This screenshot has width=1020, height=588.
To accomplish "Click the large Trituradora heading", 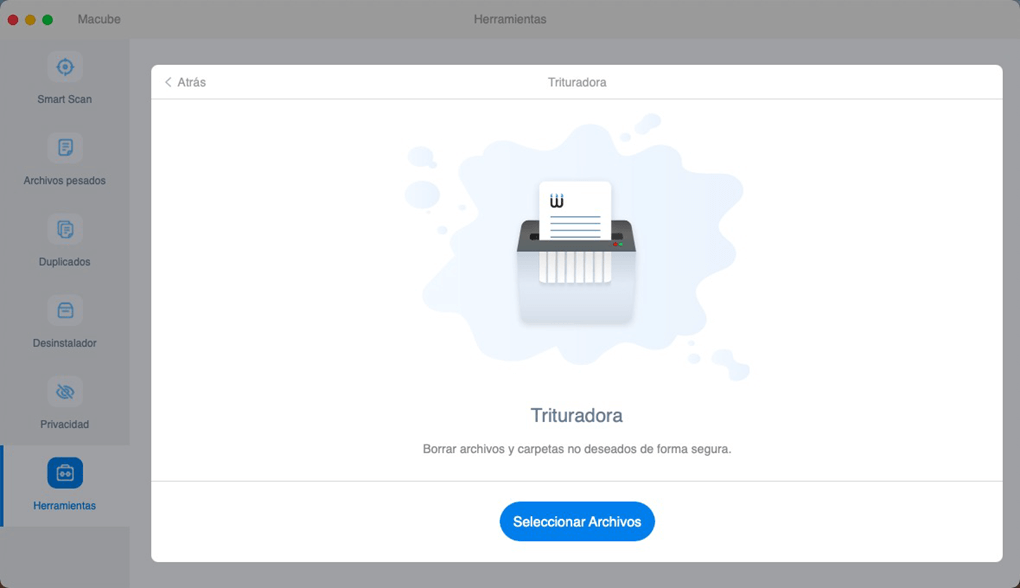I will (576, 415).
